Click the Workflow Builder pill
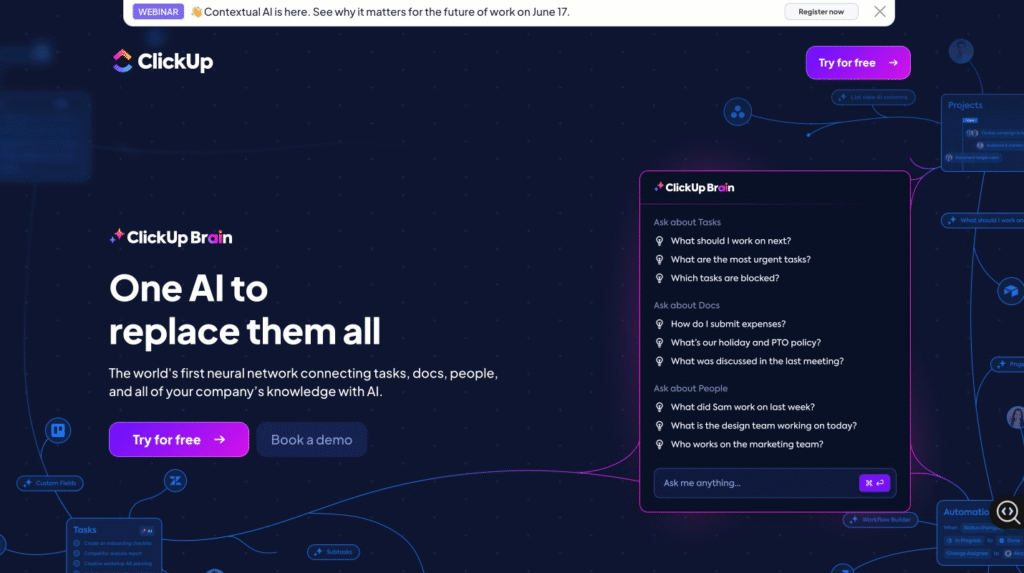This screenshot has height=573, width=1024. (880, 520)
